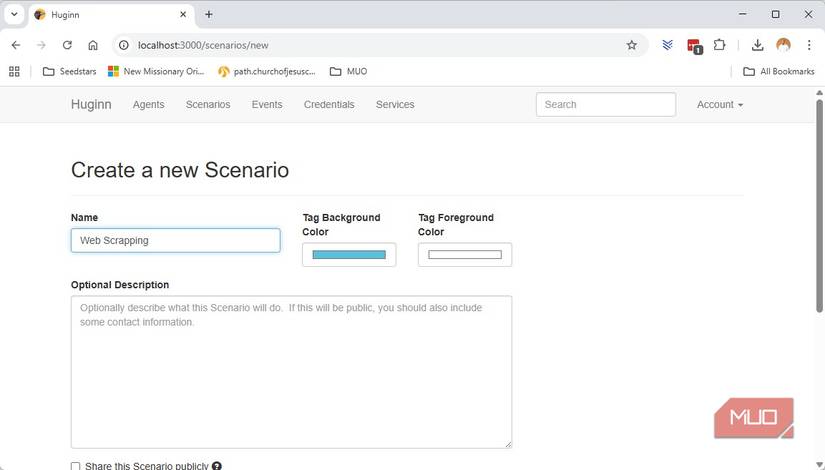This screenshot has width=825, height=470.
Task: Open the red calendar extension with badge
Action: 695,46
